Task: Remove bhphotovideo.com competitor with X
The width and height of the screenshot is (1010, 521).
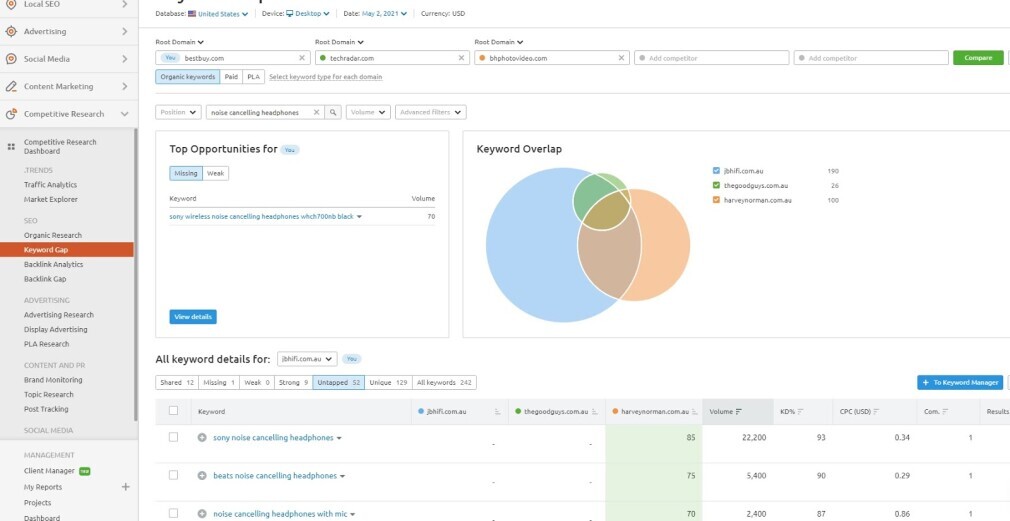Action: (621, 58)
